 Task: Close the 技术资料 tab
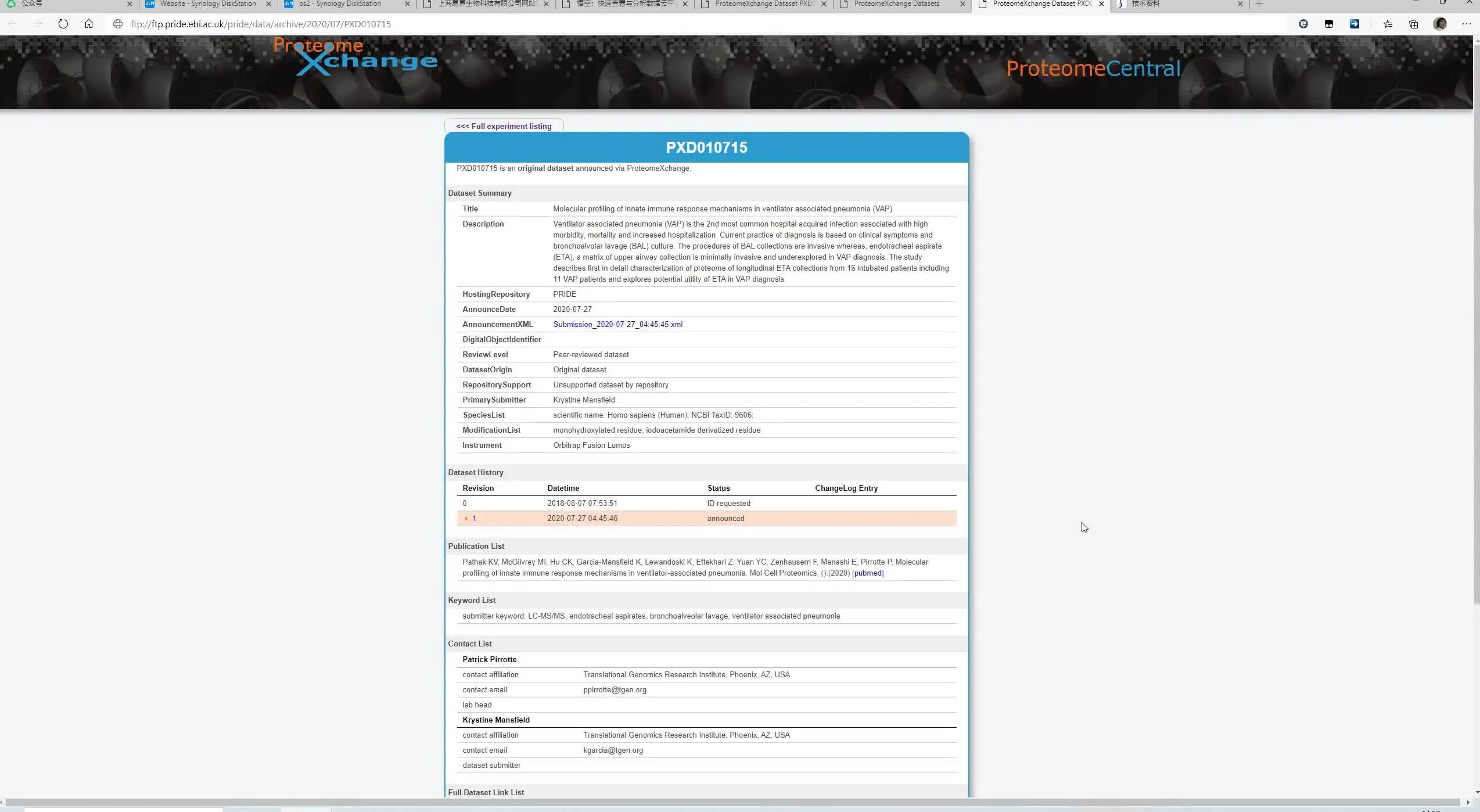click(x=1240, y=4)
